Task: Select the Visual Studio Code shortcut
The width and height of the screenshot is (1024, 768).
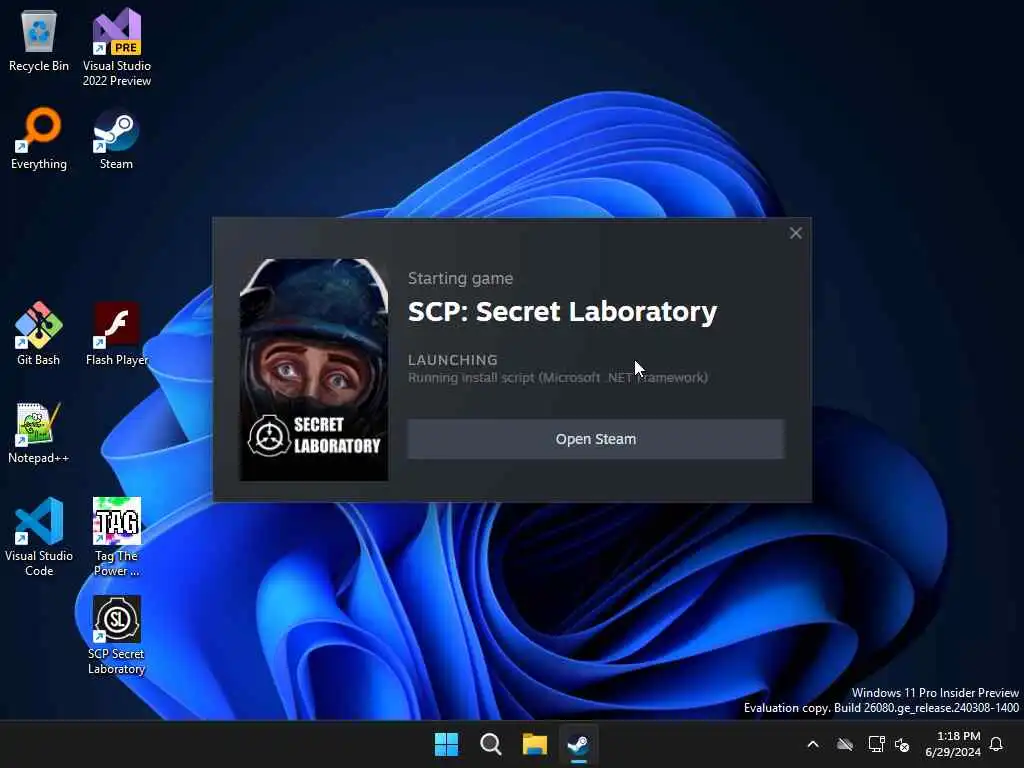Action: 39,537
